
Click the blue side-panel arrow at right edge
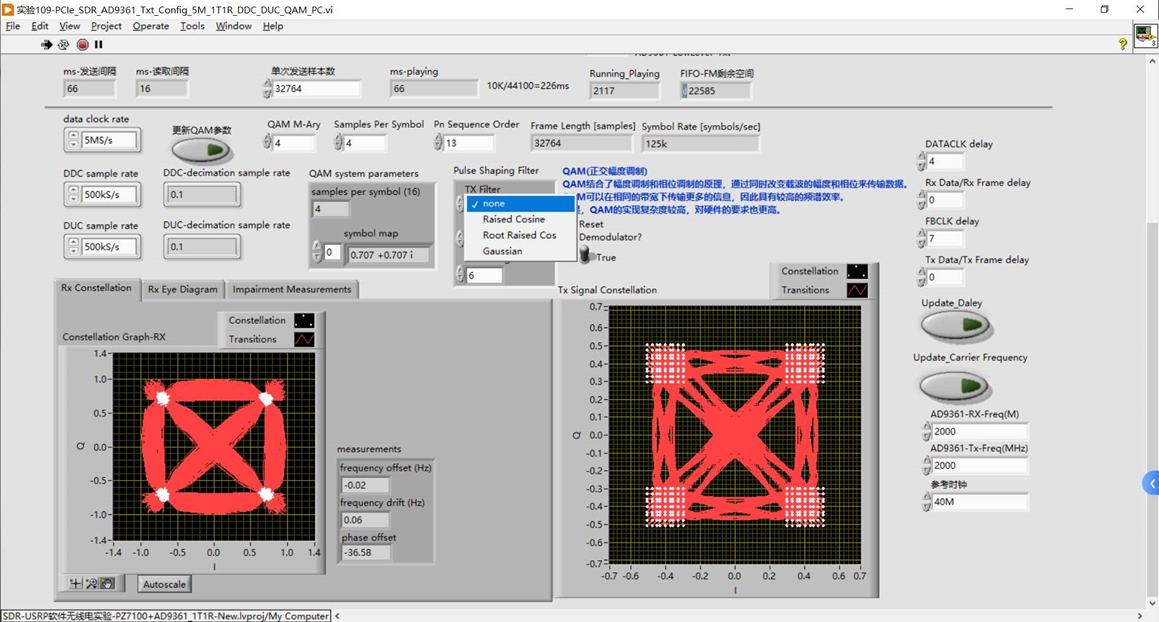click(x=1151, y=484)
